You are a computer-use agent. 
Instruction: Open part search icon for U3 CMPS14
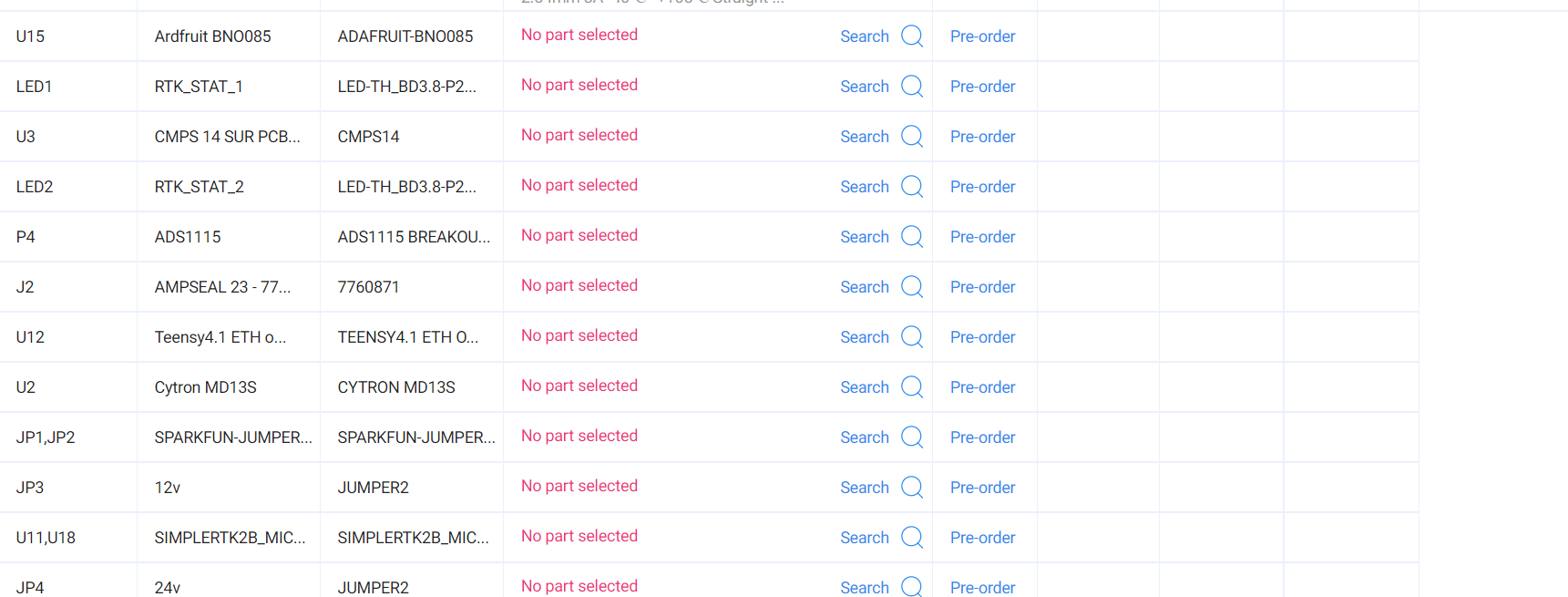pyautogui.click(x=911, y=137)
